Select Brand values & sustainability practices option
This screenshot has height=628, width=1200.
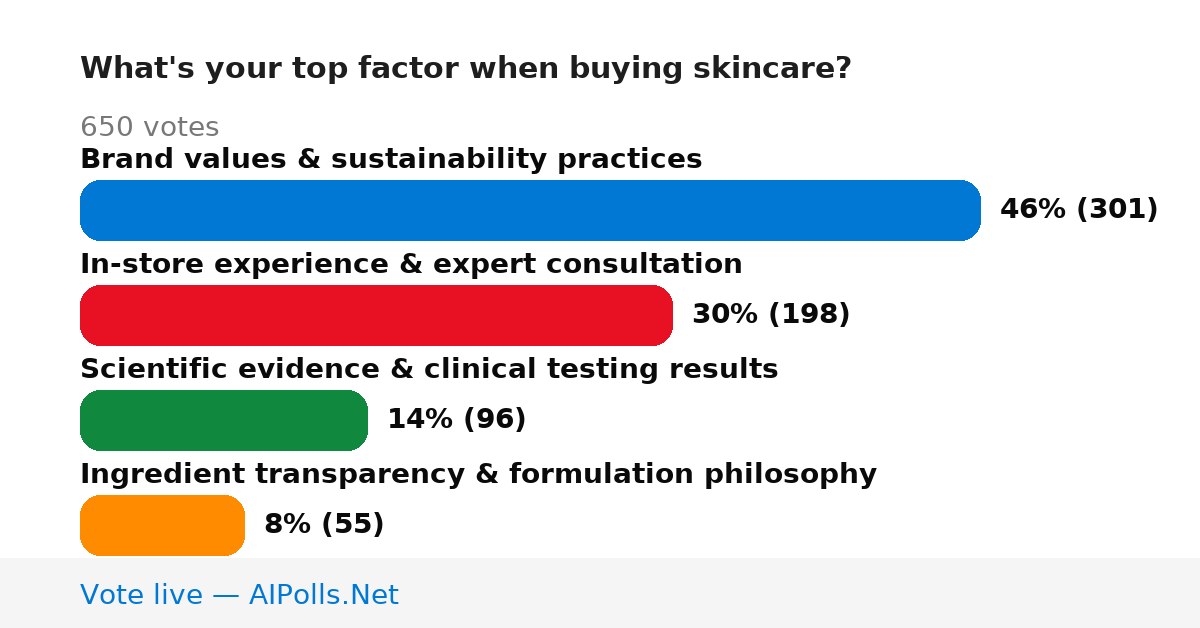point(391,159)
